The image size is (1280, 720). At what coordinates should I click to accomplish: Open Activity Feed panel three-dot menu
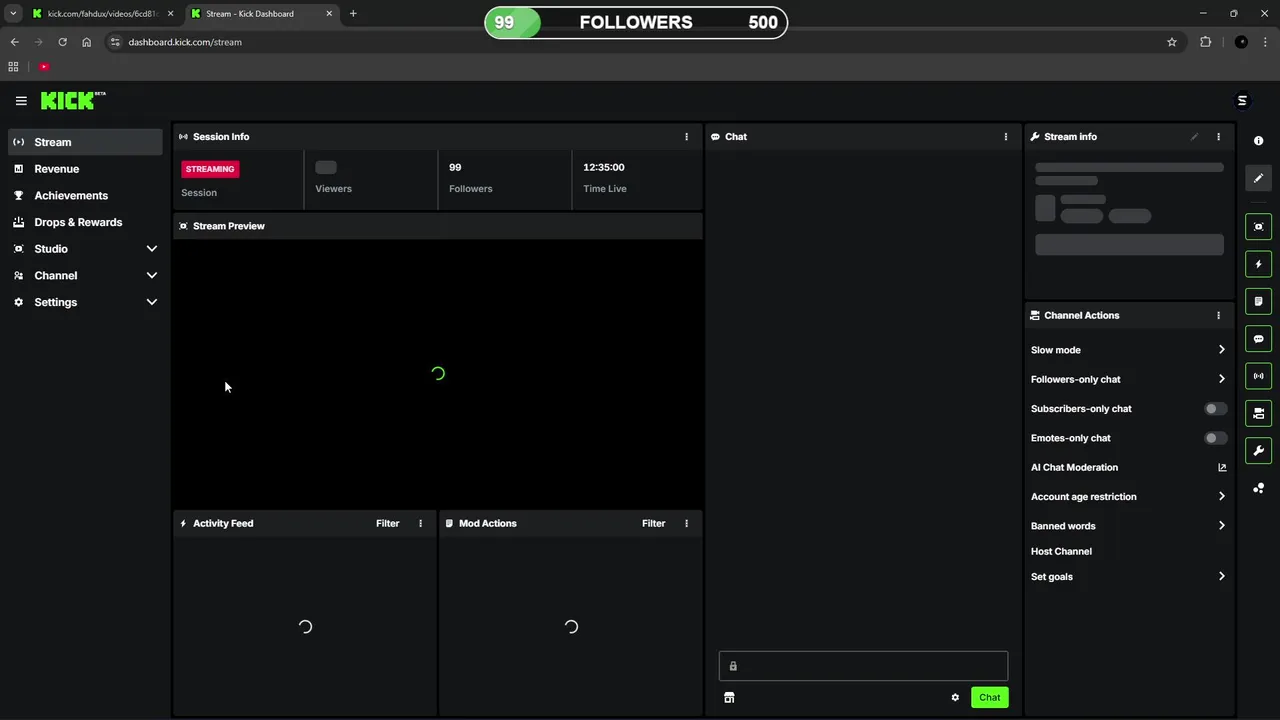click(420, 523)
